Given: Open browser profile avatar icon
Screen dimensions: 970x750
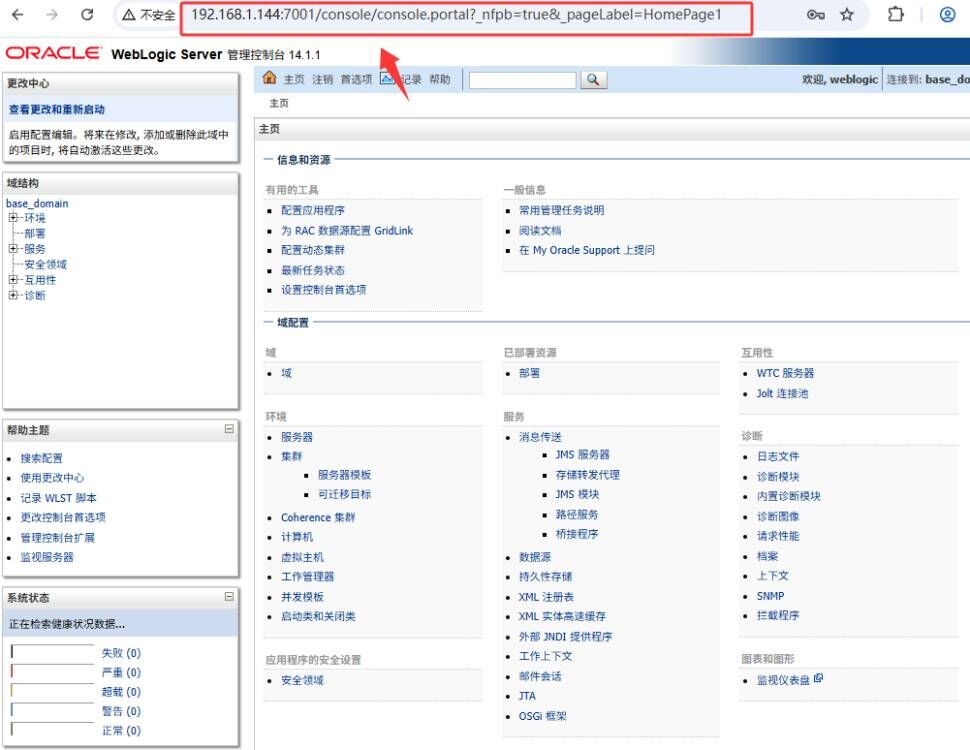Looking at the screenshot, I should click(947, 14).
